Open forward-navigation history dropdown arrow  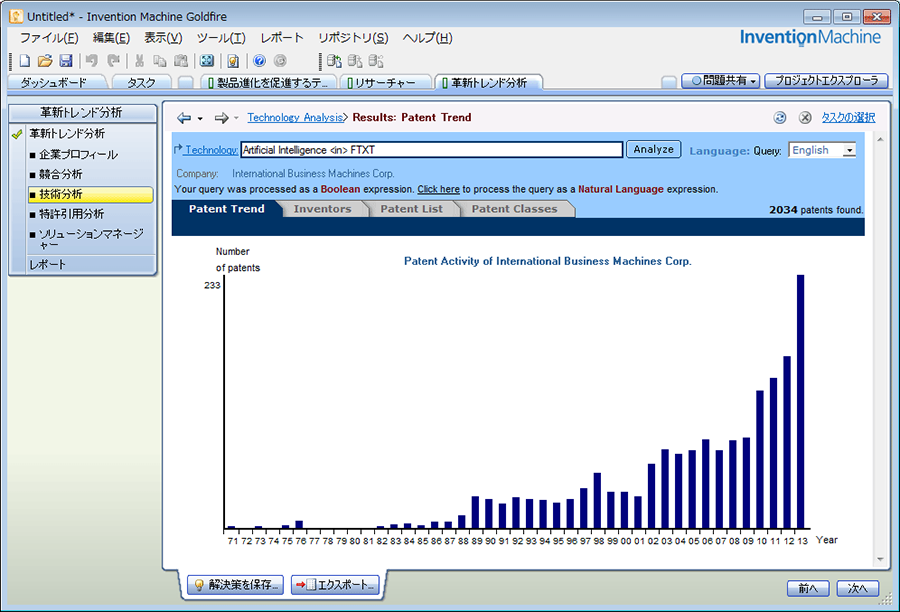[236, 118]
